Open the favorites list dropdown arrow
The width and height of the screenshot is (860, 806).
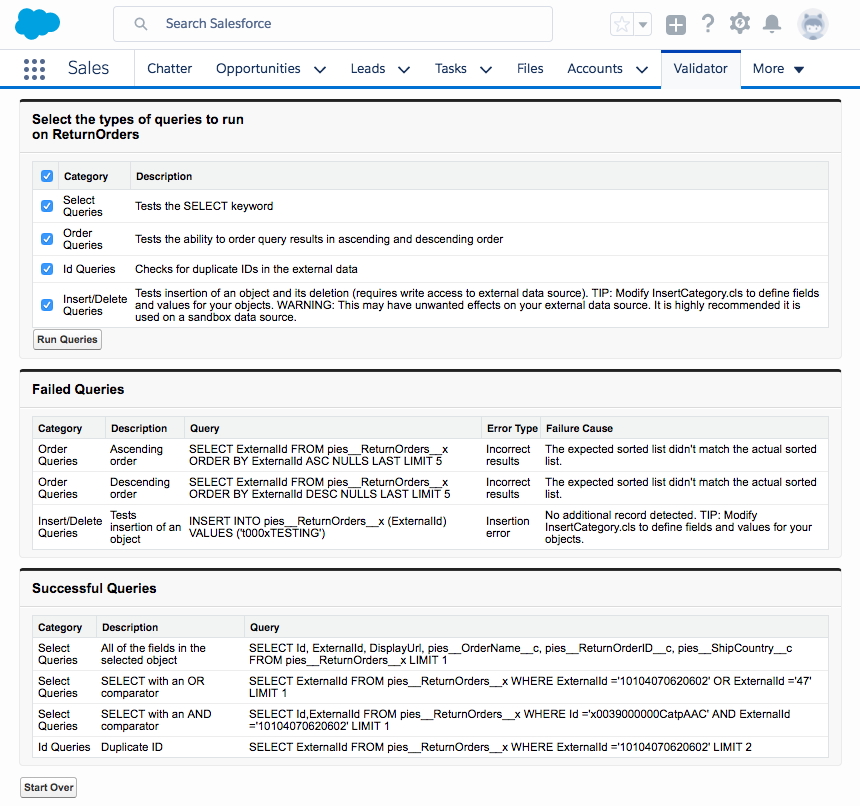click(x=643, y=24)
